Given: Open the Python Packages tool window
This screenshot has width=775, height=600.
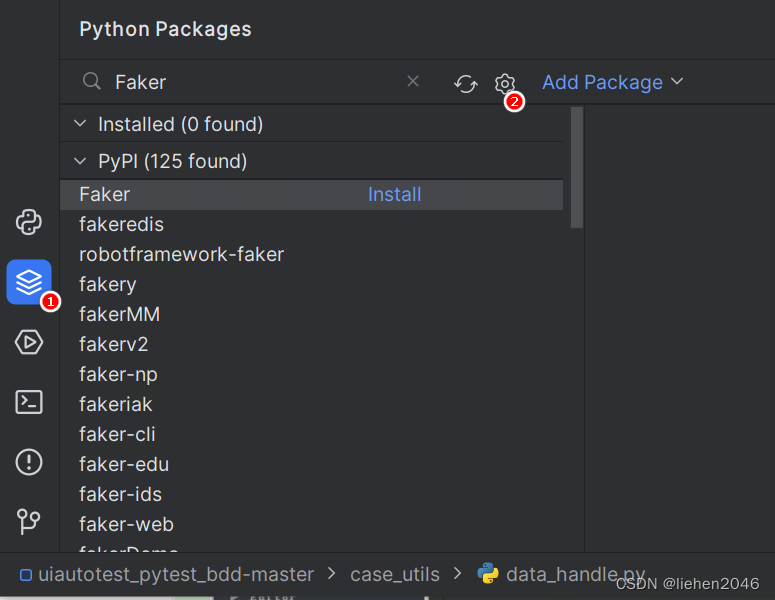Looking at the screenshot, I should pos(29,282).
